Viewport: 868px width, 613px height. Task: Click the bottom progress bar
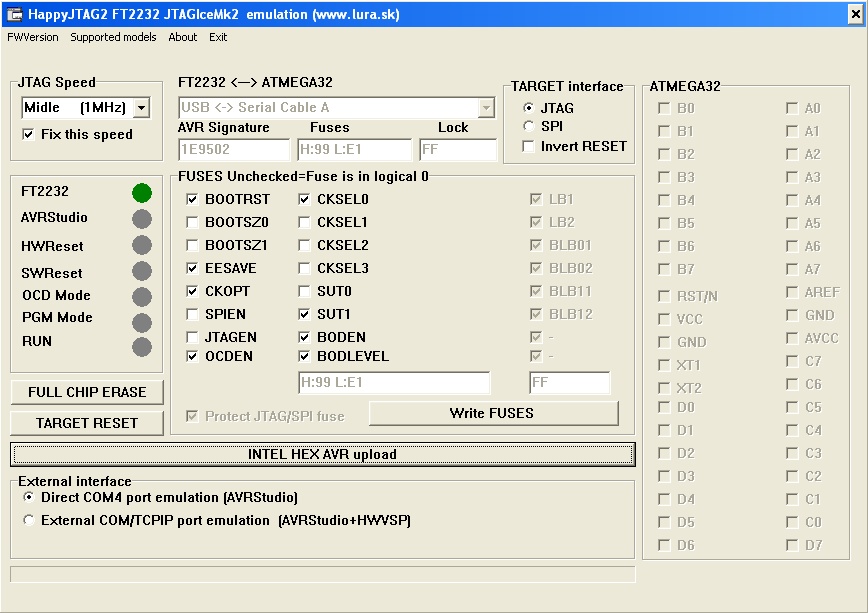(323, 574)
